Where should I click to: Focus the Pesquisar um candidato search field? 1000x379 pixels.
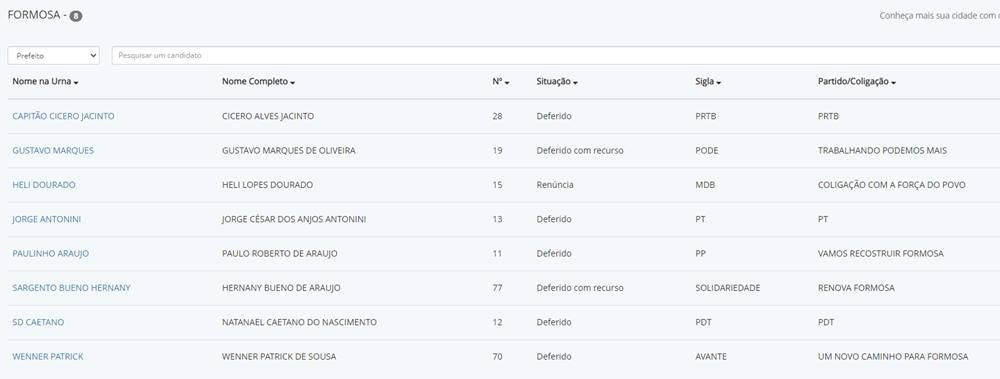[555, 56]
